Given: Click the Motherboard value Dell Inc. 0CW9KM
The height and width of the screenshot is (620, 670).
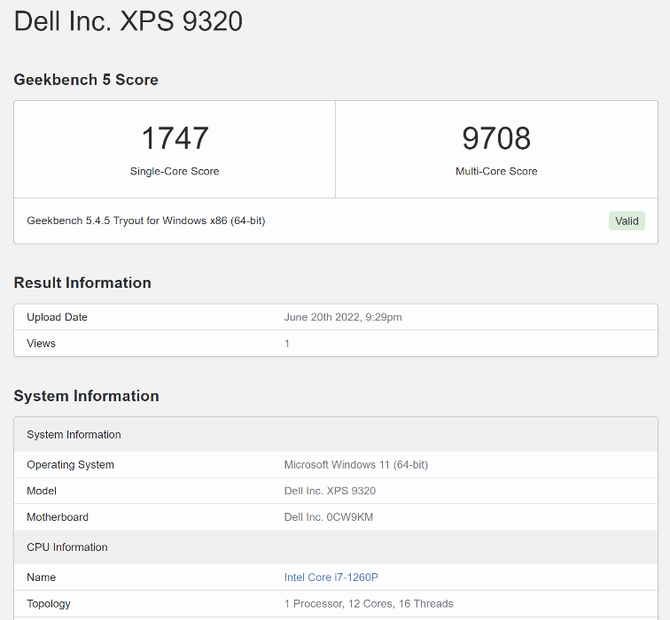Looking at the screenshot, I should click(329, 517).
